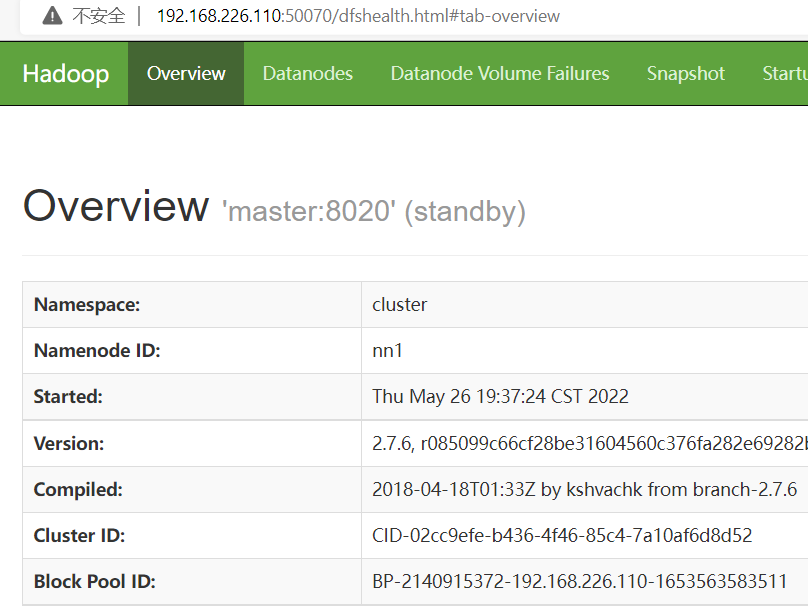This screenshot has width=808, height=614.
Task: Click the not-secure warning triangle icon
Action: pos(52,16)
